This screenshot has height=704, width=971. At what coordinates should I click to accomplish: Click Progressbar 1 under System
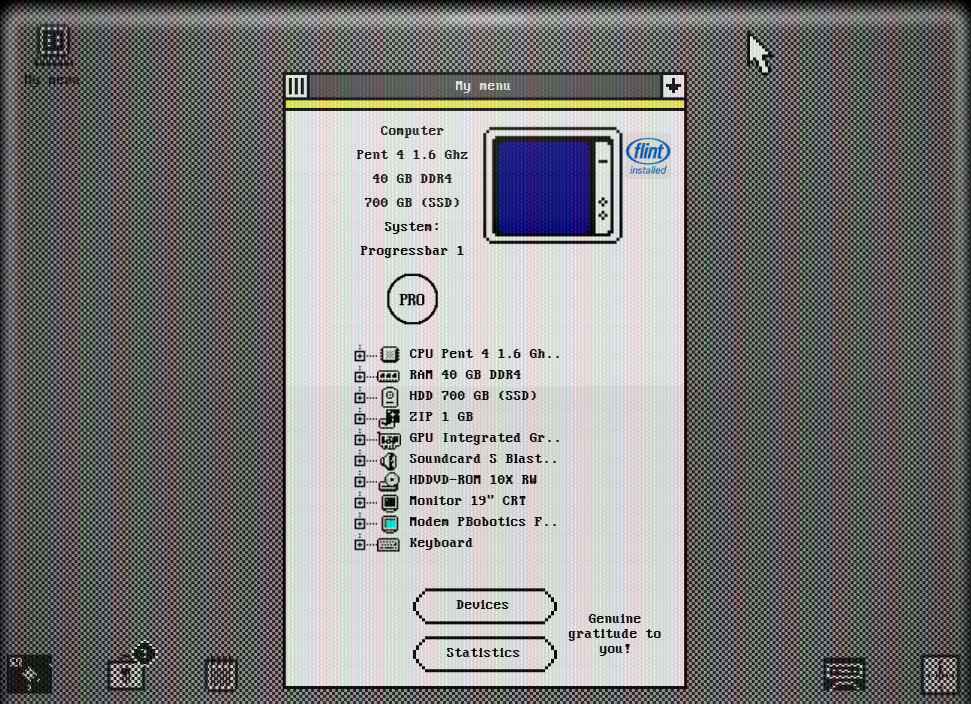tap(412, 250)
